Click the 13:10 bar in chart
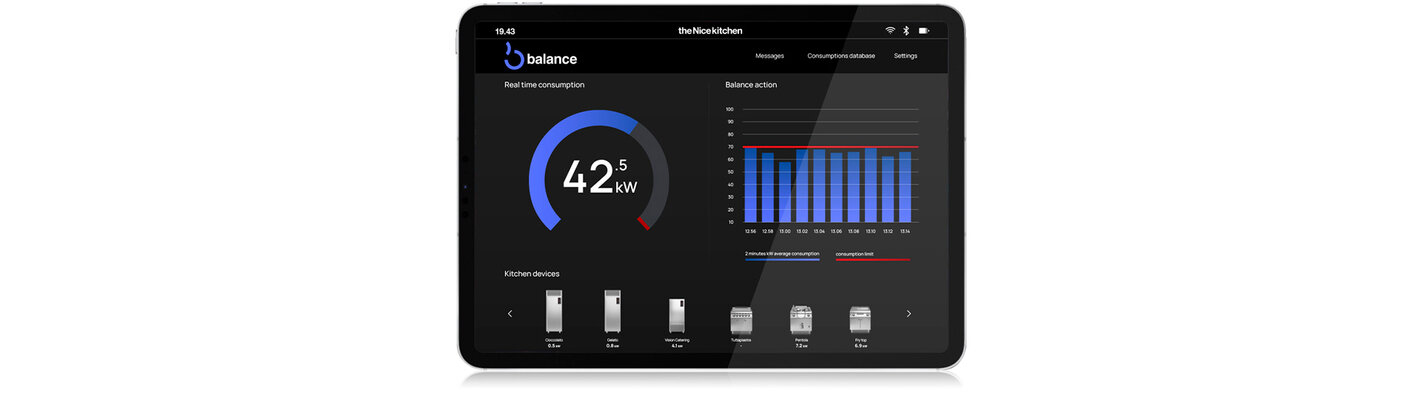The image size is (1422, 400). (x=871, y=185)
